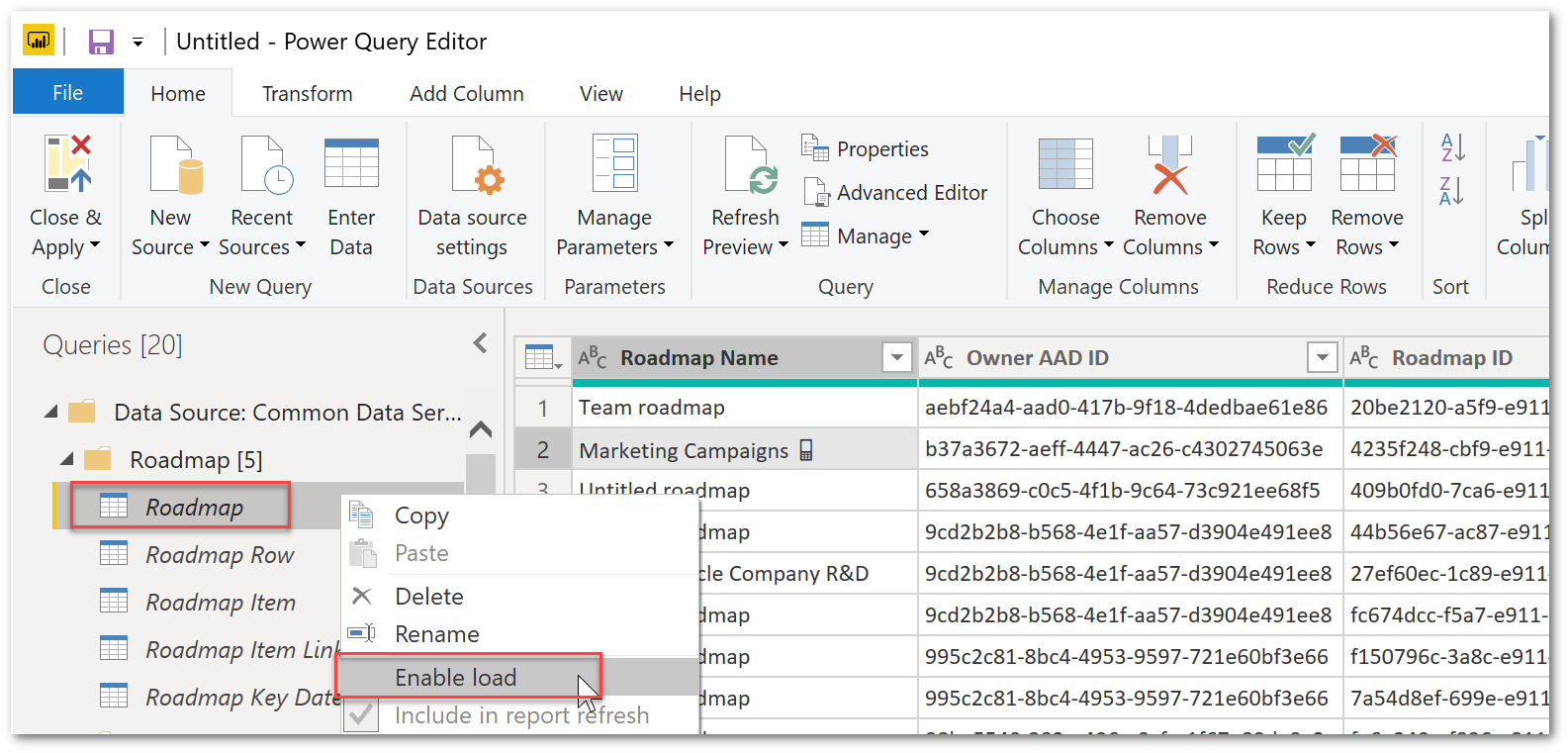The width and height of the screenshot is (1568, 753).
Task: Click the Untitled roadmap cell
Action: [x=745, y=489]
